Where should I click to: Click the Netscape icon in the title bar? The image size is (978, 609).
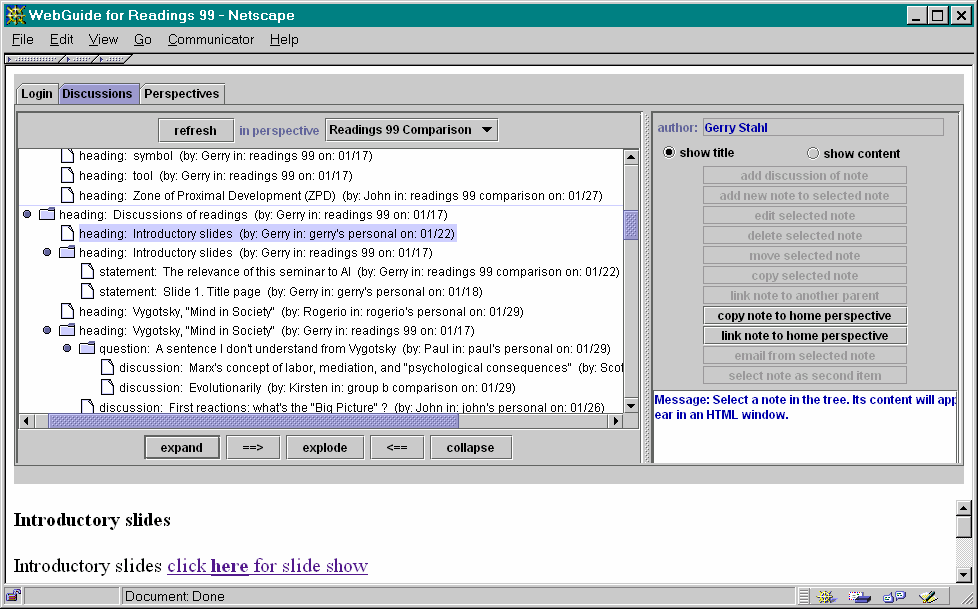pyautogui.click(x=15, y=15)
